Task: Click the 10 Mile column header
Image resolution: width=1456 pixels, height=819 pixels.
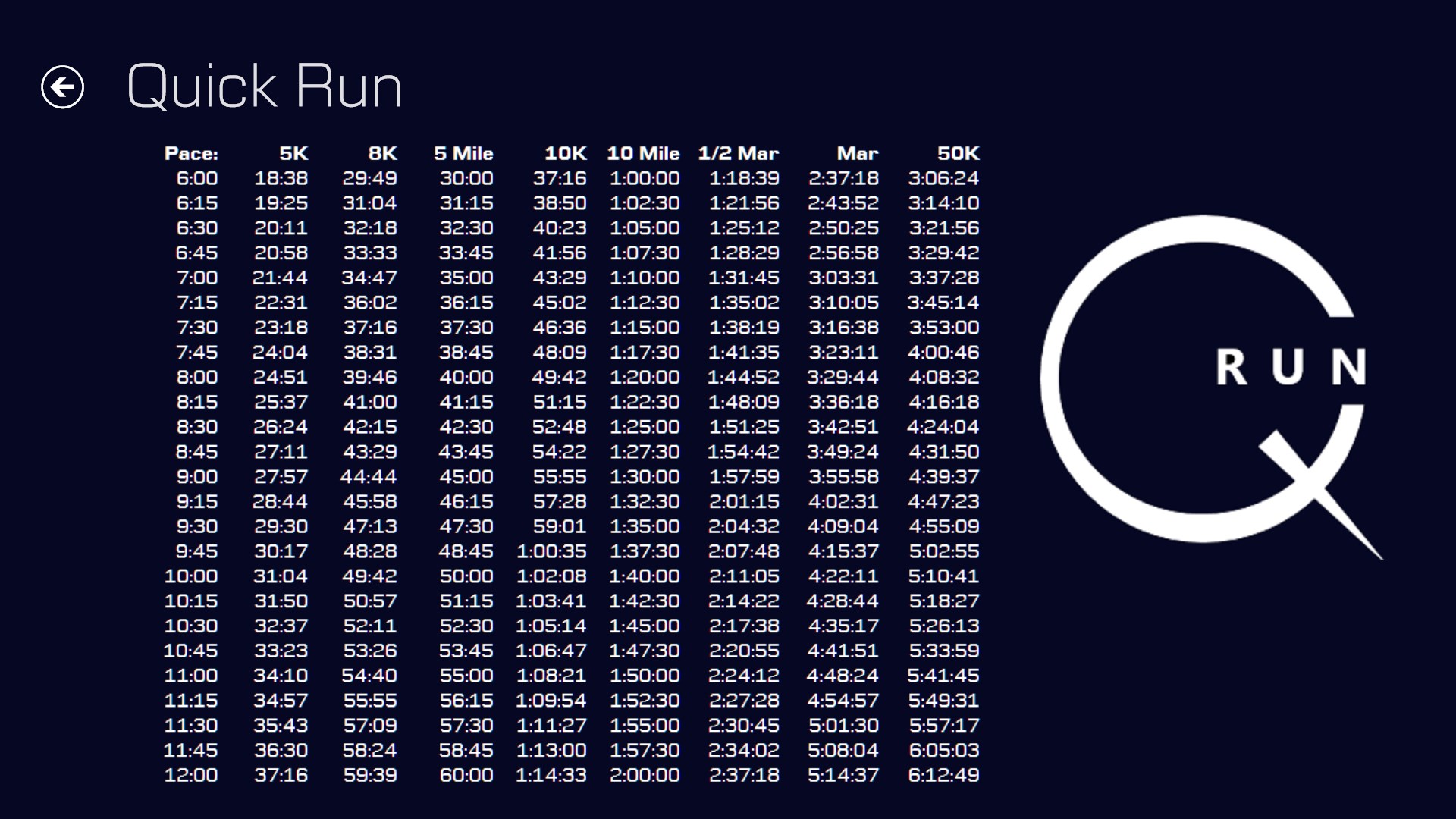Action: (643, 154)
